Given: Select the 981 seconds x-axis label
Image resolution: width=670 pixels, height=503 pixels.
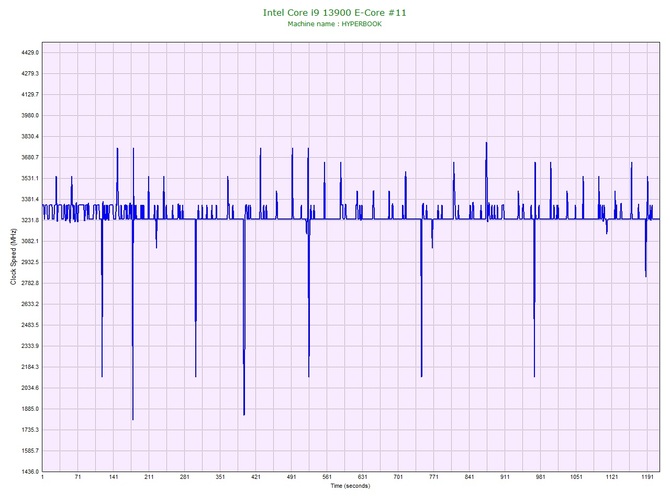Looking at the screenshot, I should tap(541, 477).
